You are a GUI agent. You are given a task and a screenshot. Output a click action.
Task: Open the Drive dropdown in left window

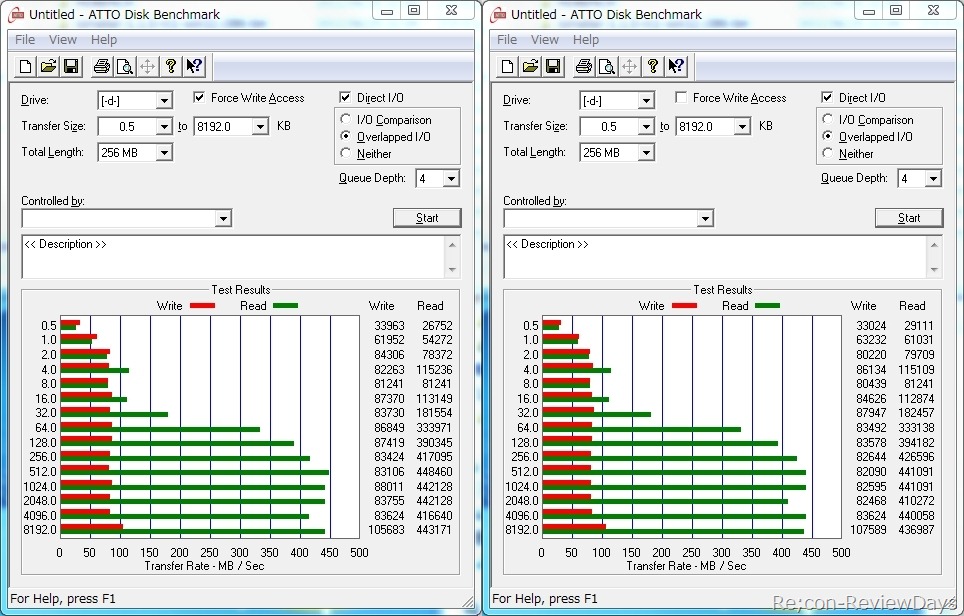tap(164, 100)
